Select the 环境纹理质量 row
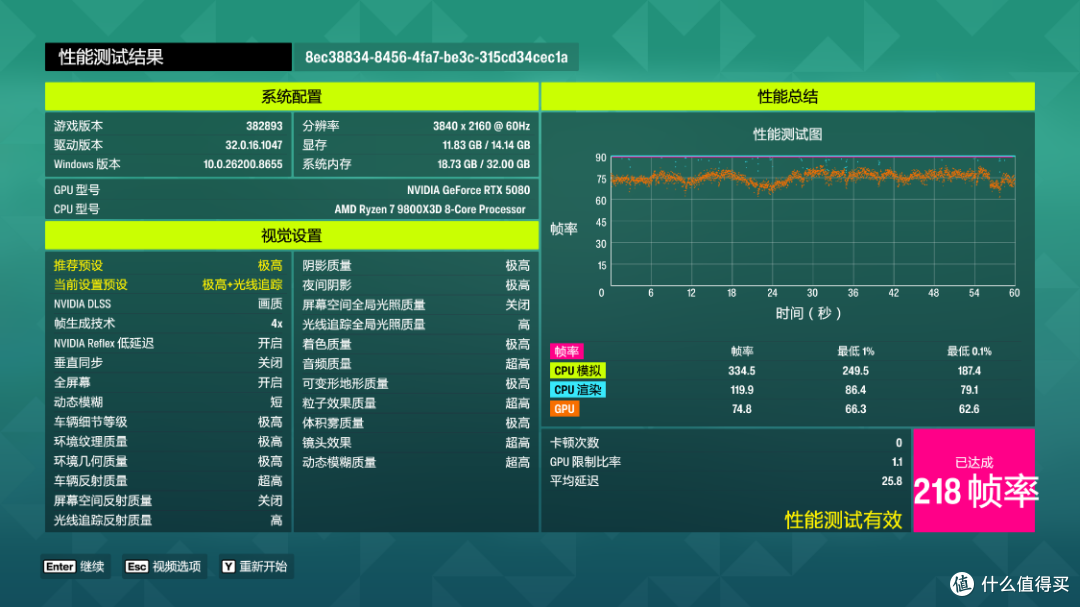 pos(168,442)
